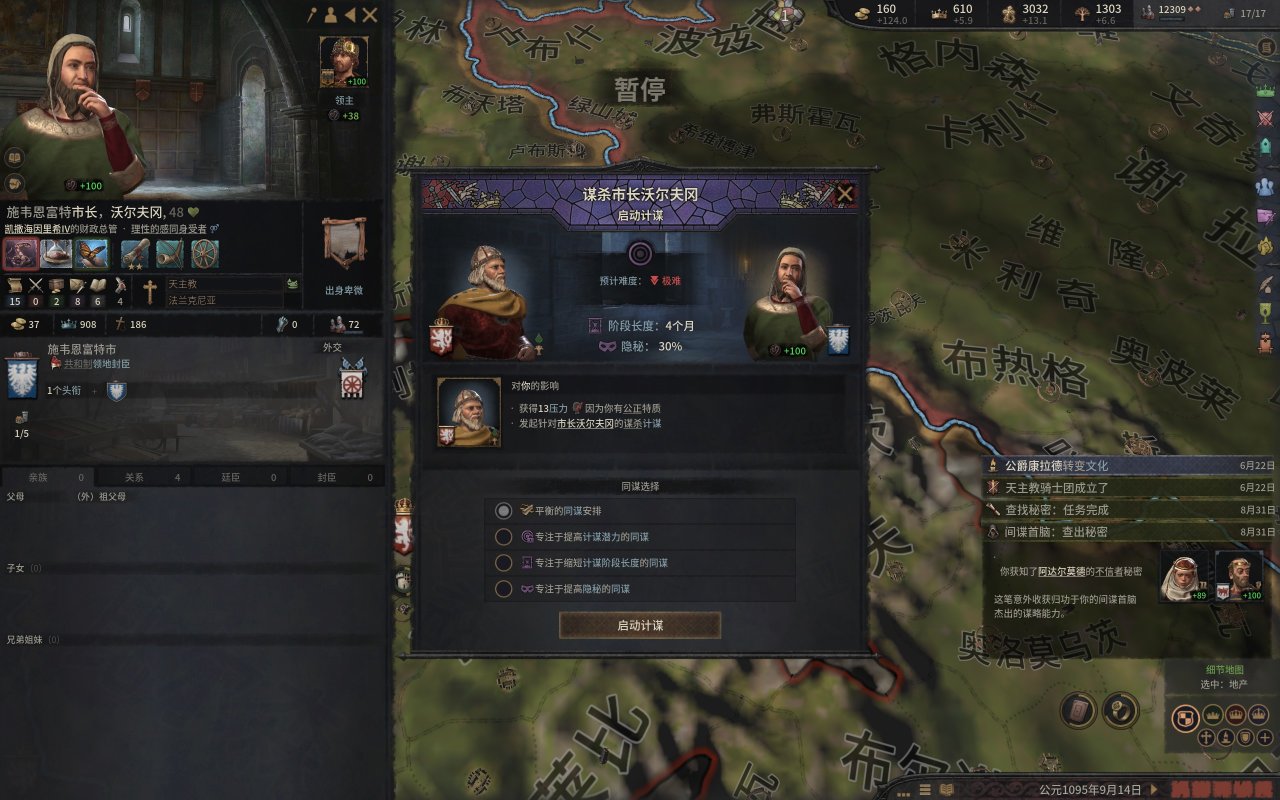Screen dimensions: 1280x800
Task: Click the liege portrait labeled 领主
Action: 344,63
